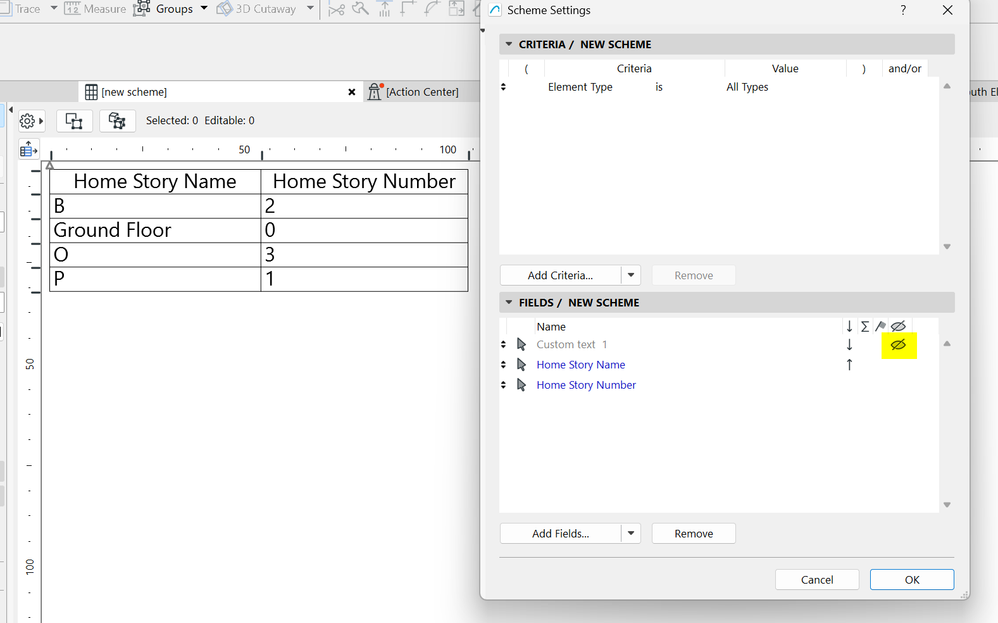
Task: Select the Home Story Name field
Action: (580, 365)
